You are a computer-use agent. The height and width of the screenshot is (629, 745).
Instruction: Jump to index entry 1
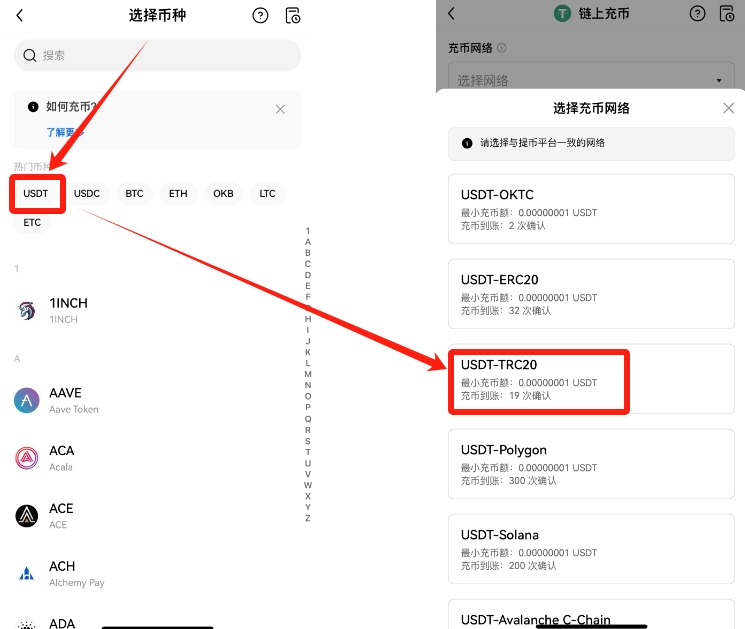(x=308, y=231)
